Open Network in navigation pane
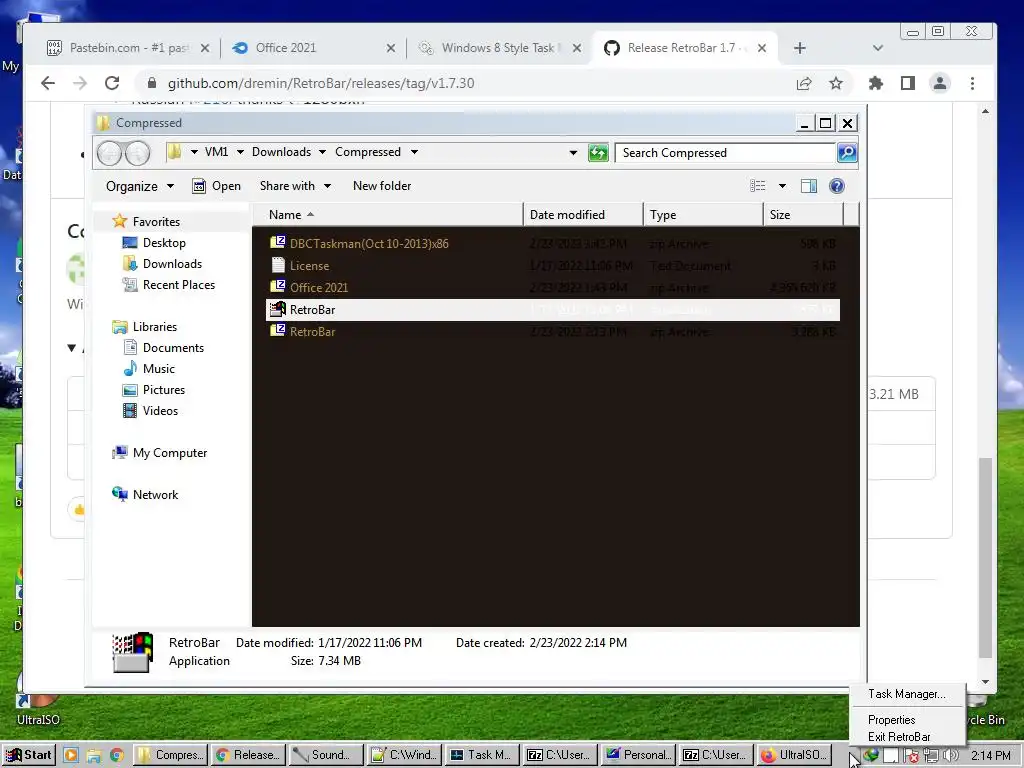This screenshot has height=768, width=1024. tap(155, 494)
